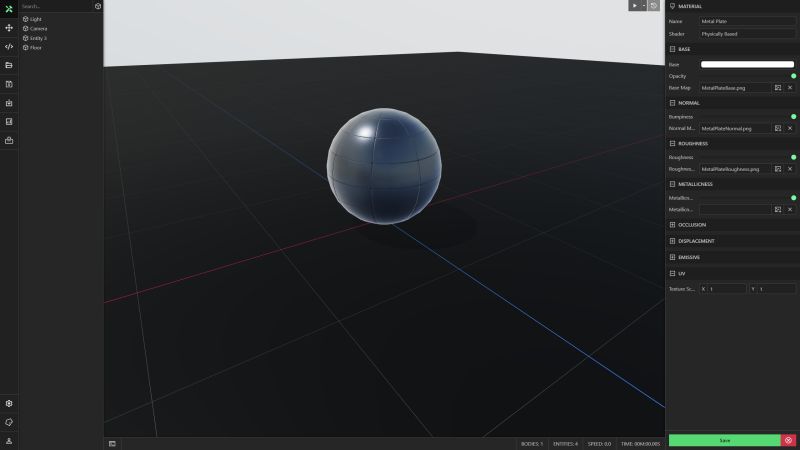Open the Shader Physically Based dropdown
The height and width of the screenshot is (450, 800).
[747, 34]
